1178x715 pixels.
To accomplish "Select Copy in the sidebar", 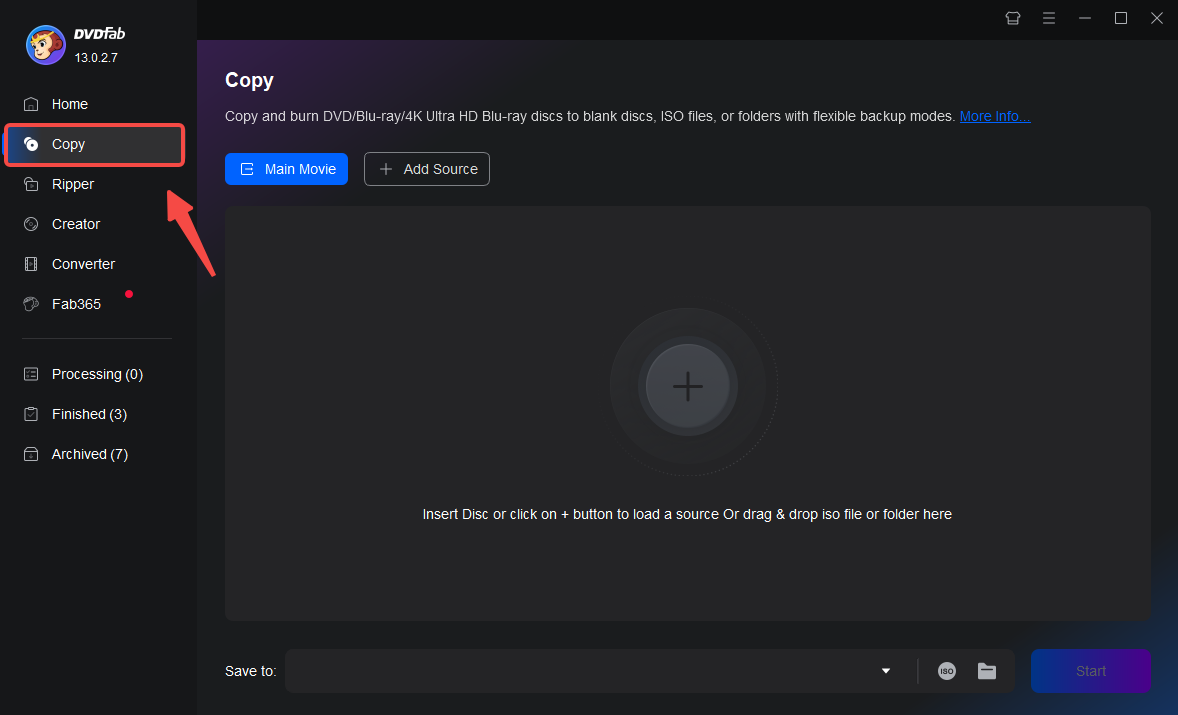I will [x=94, y=144].
